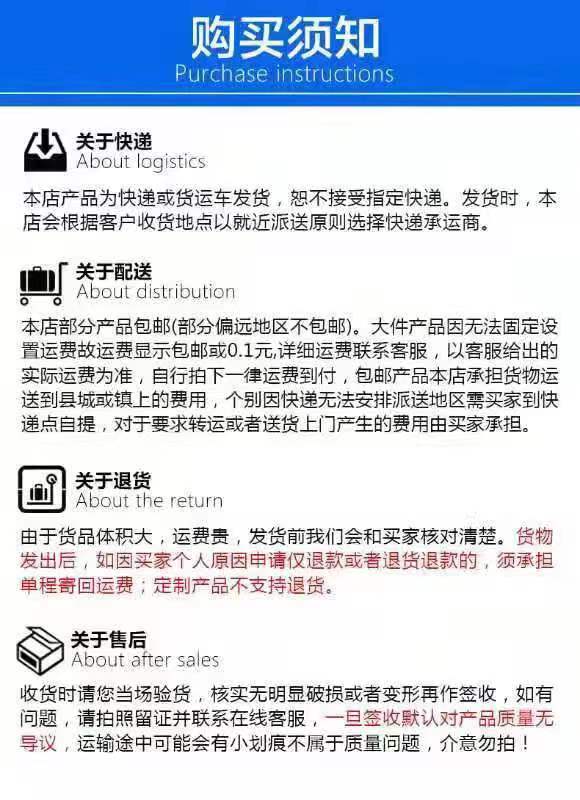Select the 关于快递 heading
This screenshot has height=800, width=580.
point(114,141)
